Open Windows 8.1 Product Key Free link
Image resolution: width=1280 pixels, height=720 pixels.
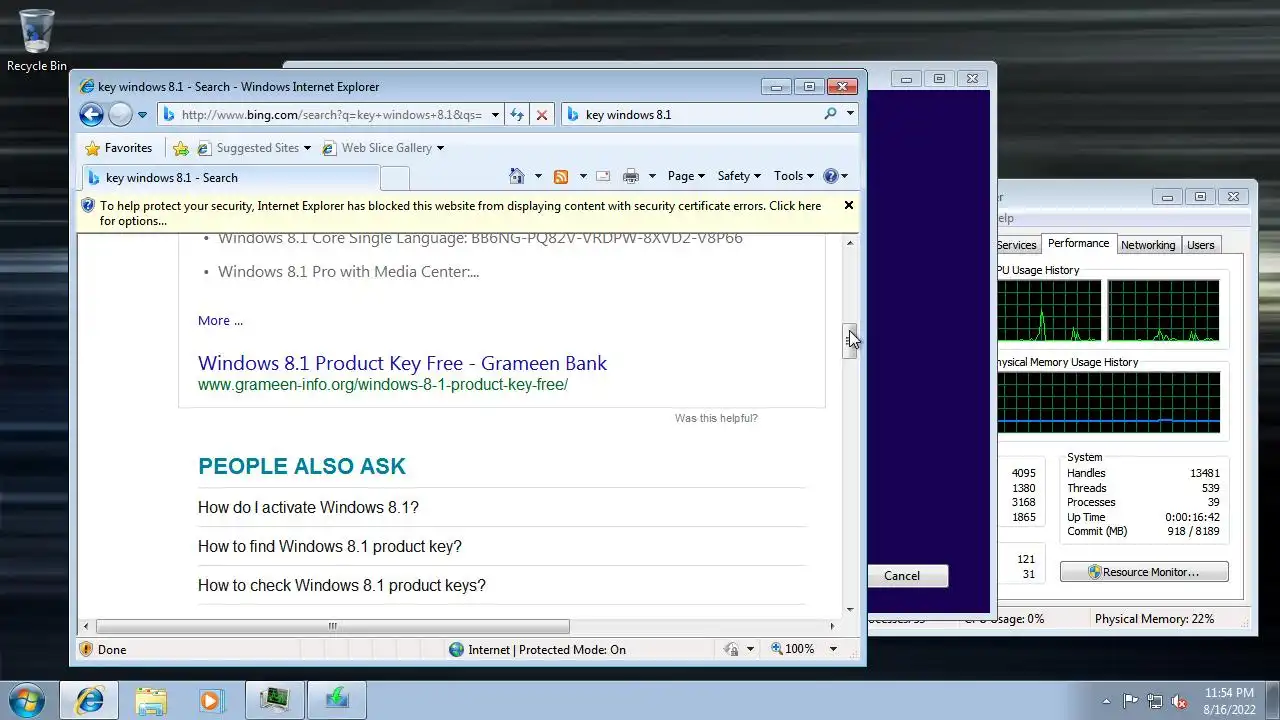coord(402,363)
